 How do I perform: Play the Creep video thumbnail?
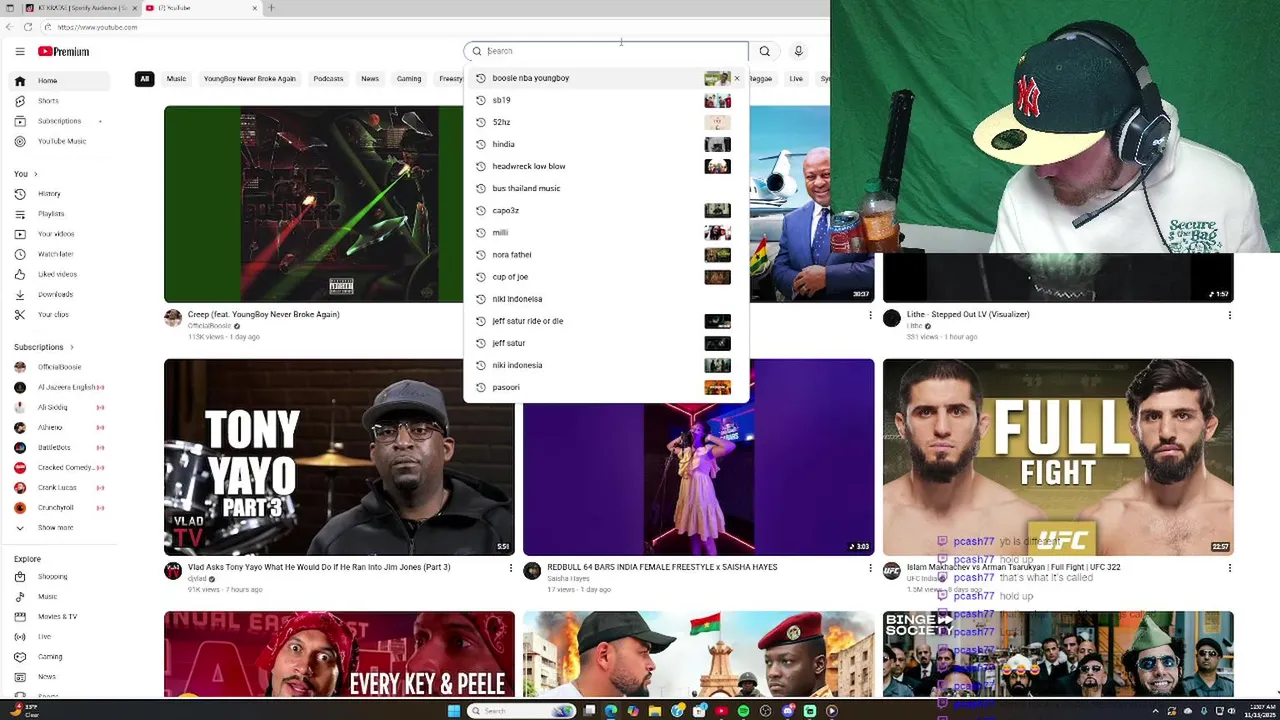(314, 204)
